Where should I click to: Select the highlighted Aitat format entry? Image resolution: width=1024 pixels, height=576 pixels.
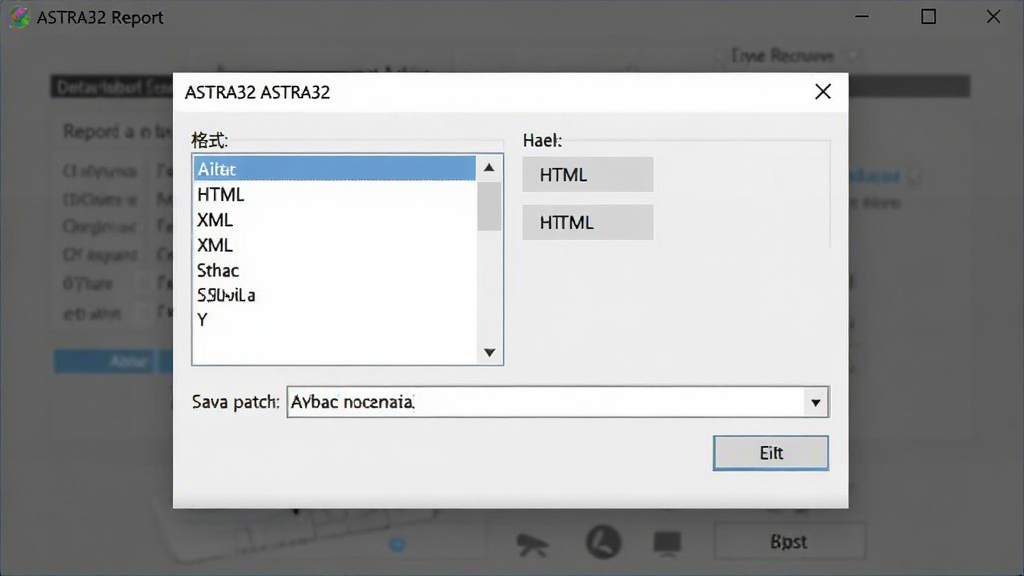[335, 169]
